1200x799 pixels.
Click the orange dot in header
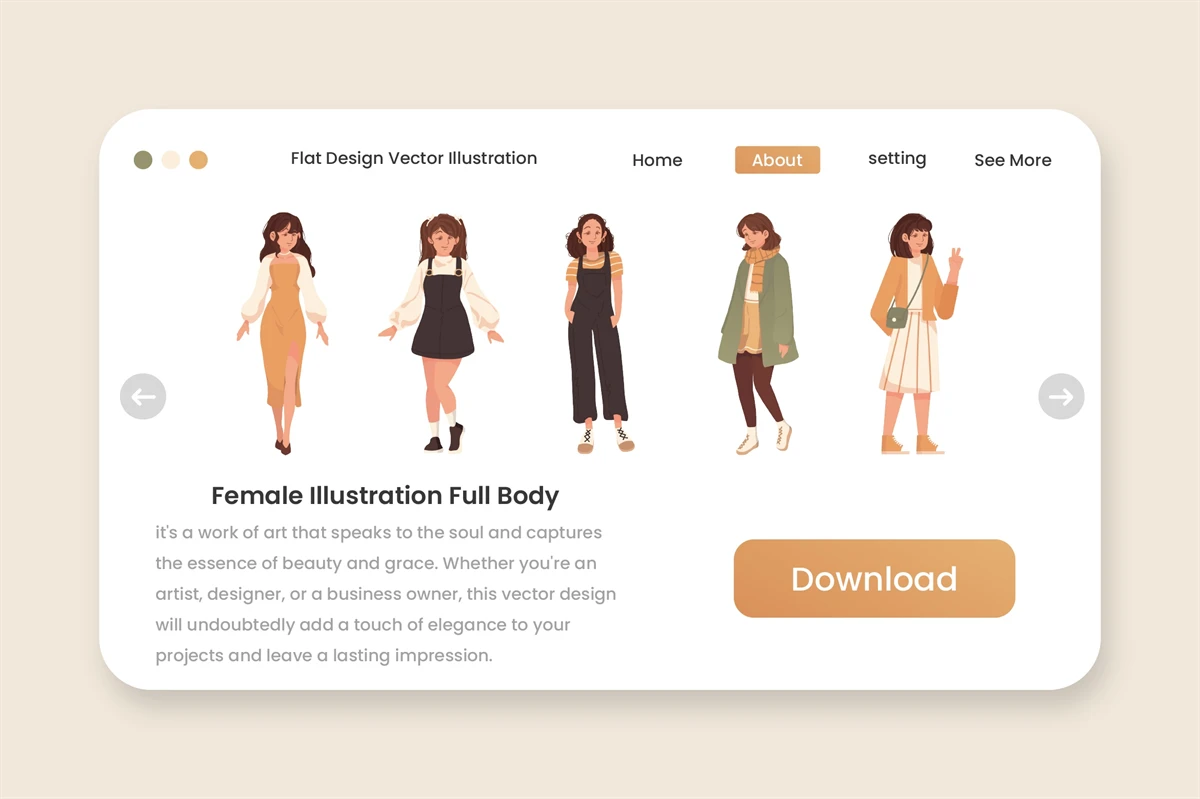[x=199, y=160]
